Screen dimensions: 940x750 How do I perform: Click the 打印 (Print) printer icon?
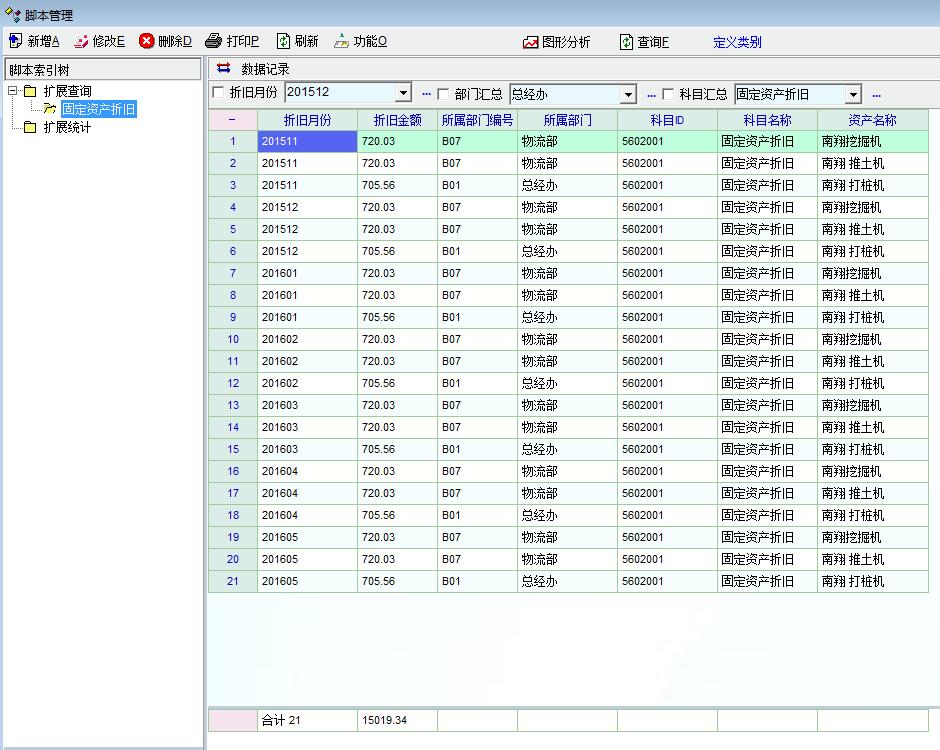[x=213, y=41]
